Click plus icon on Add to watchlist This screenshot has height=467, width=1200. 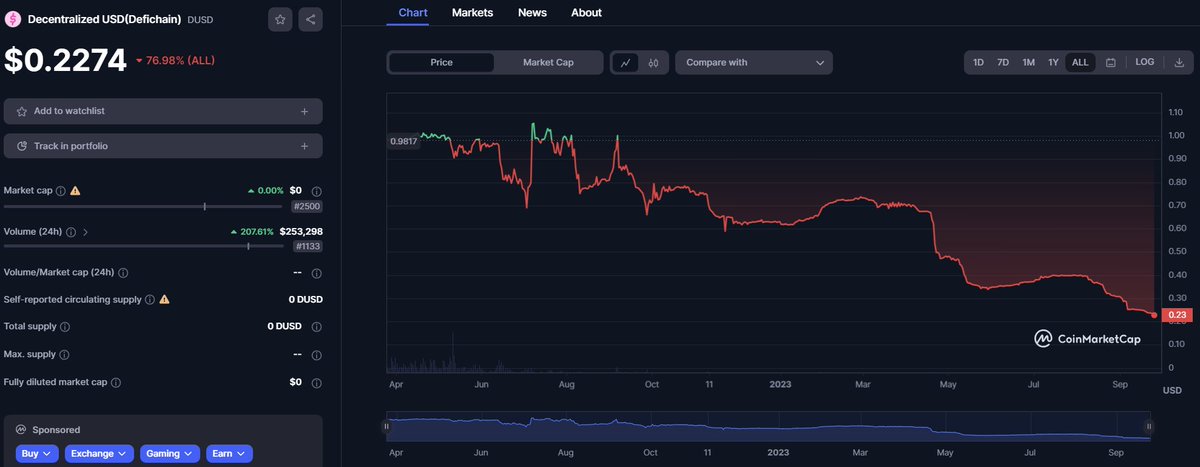coord(304,111)
